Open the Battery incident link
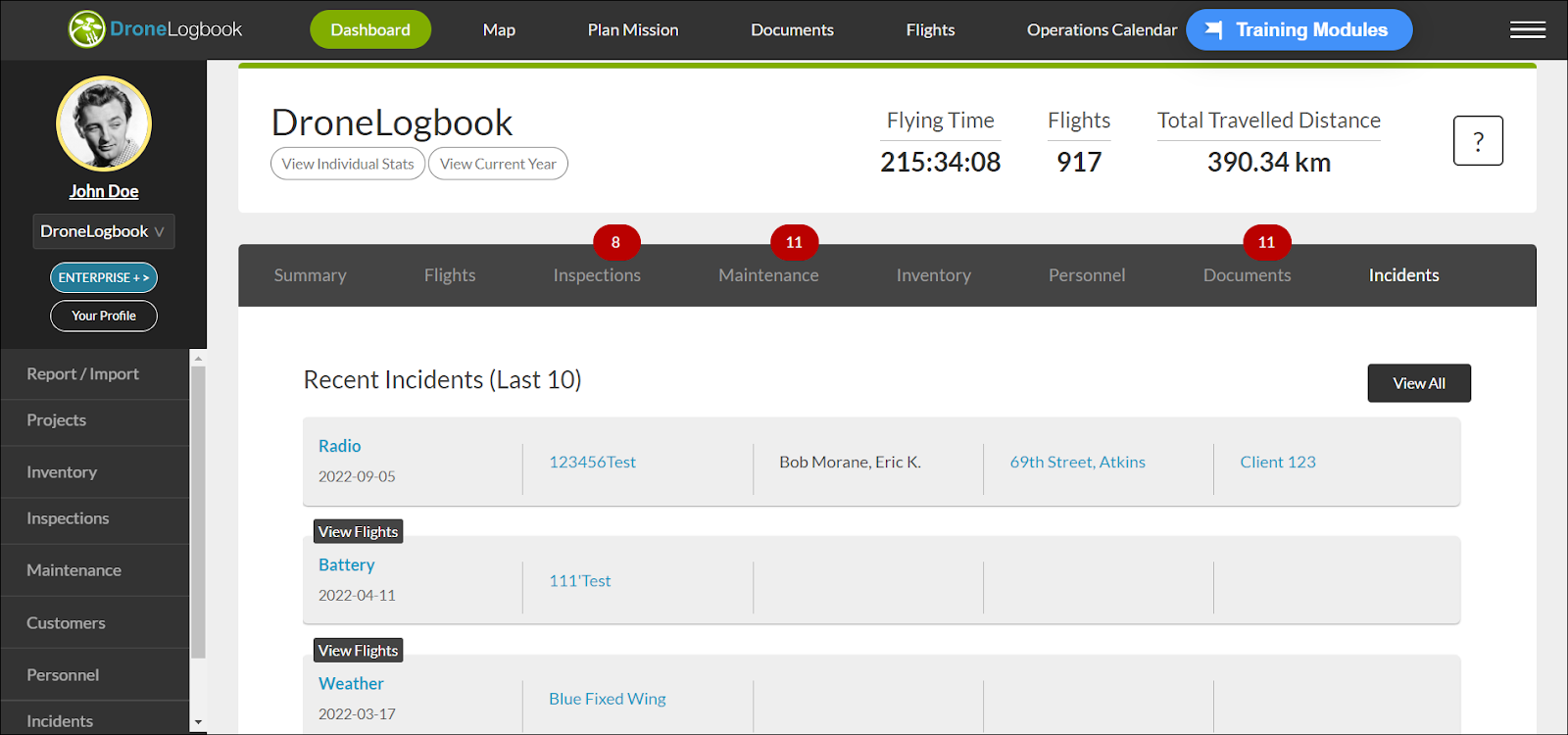Screen dimensions: 1568x735 (347, 564)
